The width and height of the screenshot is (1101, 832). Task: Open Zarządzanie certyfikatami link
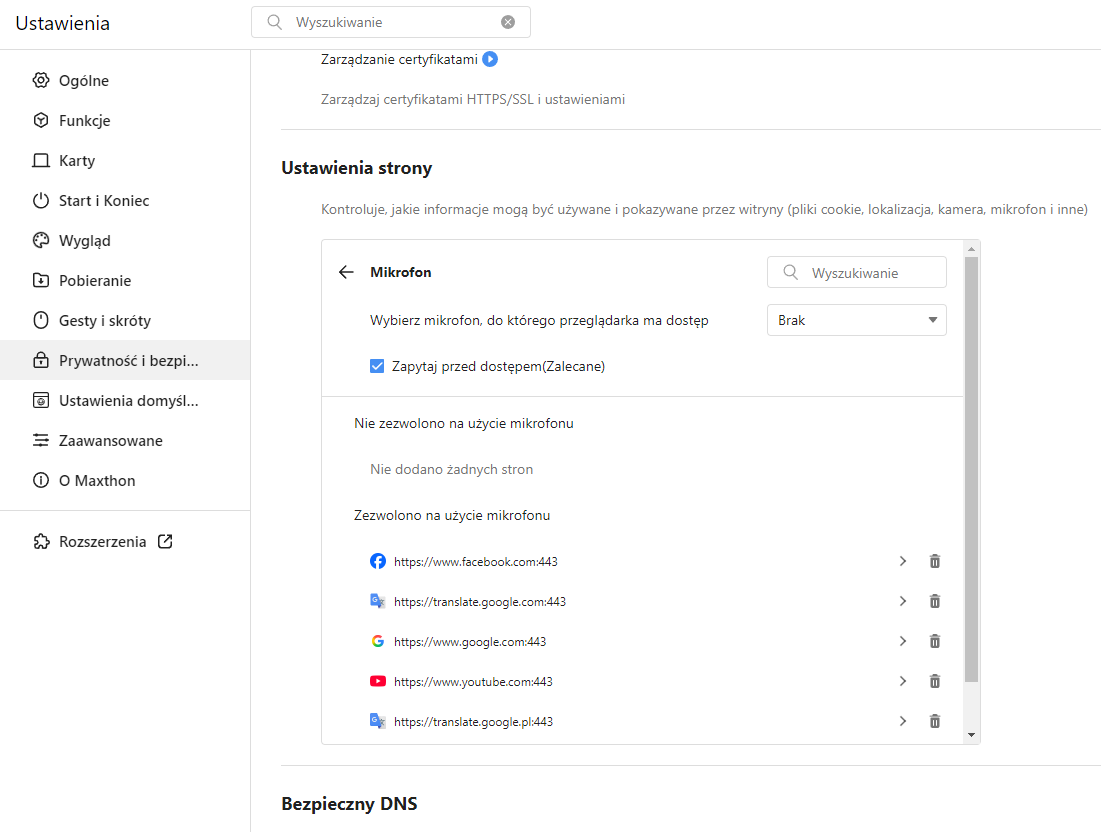(x=399, y=60)
